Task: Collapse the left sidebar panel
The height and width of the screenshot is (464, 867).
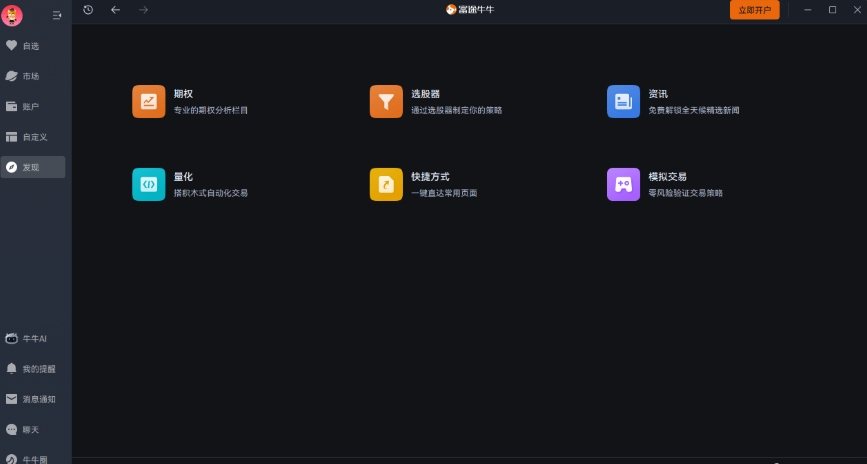Action: click(57, 15)
